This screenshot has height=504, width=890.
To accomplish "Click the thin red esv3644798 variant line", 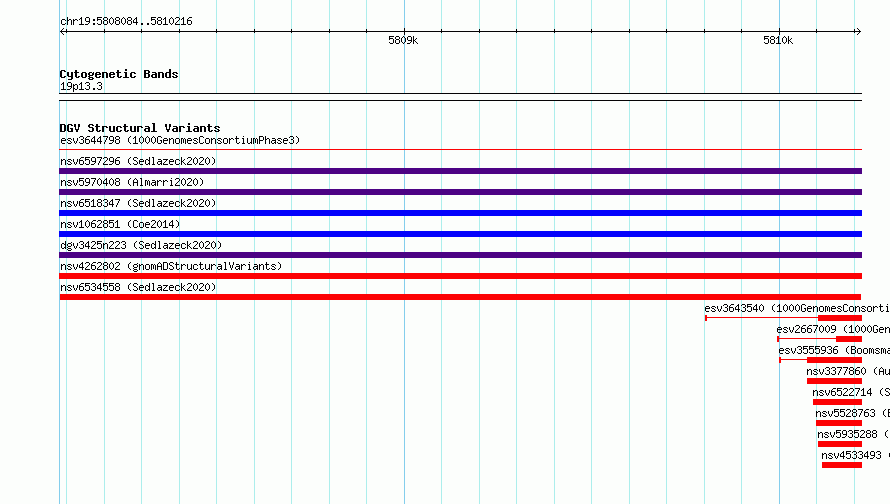I will tap(460, 150).
